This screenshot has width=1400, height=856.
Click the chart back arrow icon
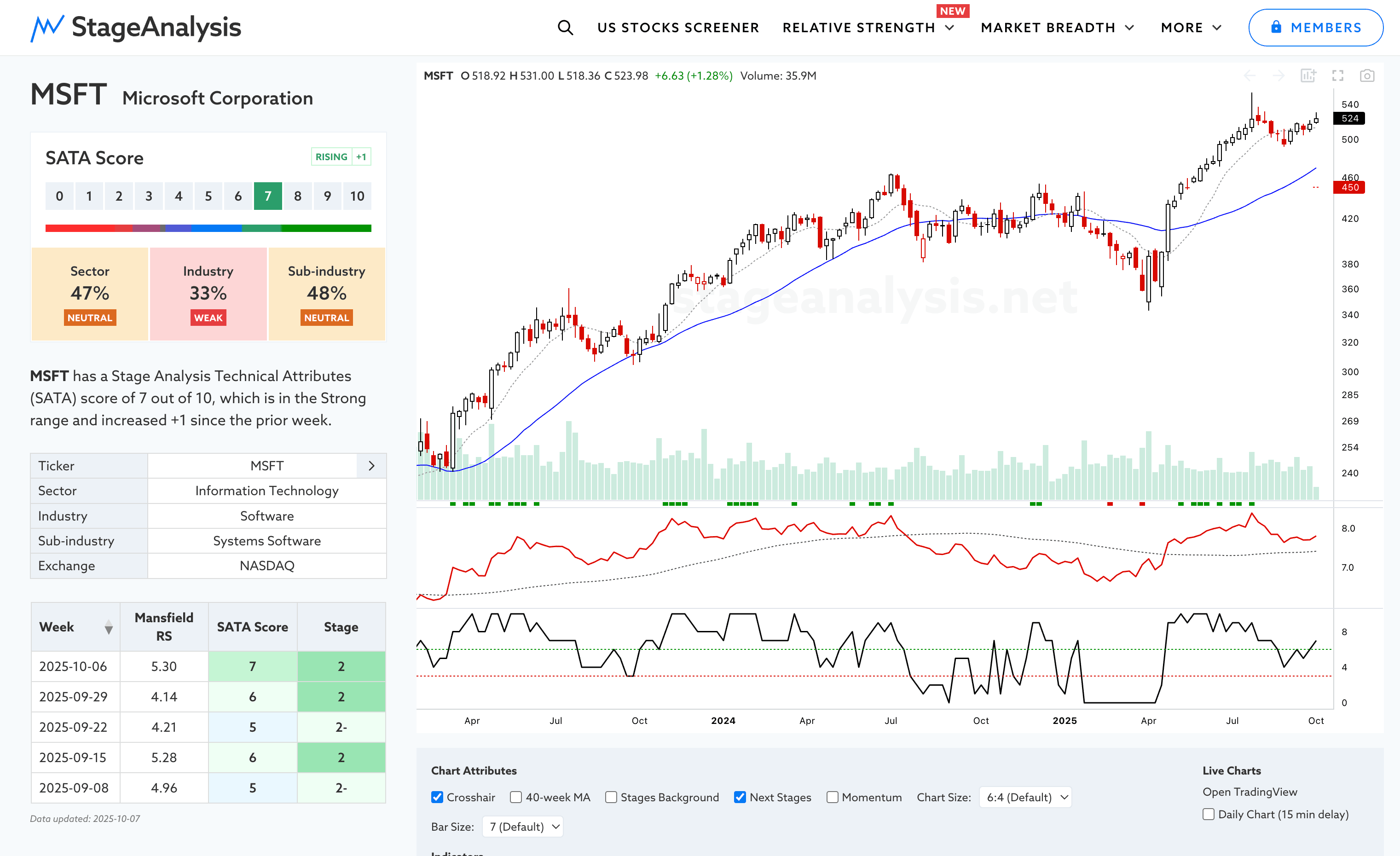pos(1250,75)
